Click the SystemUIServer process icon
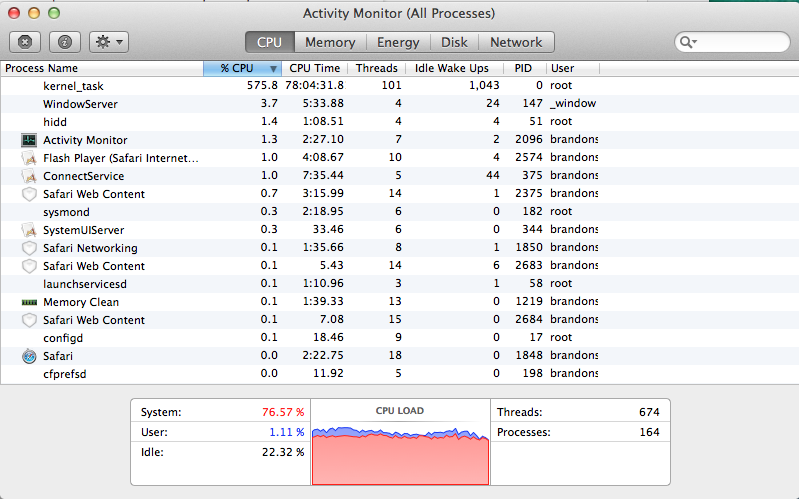This screenshot has width=799, height=499. pos(29,230)
